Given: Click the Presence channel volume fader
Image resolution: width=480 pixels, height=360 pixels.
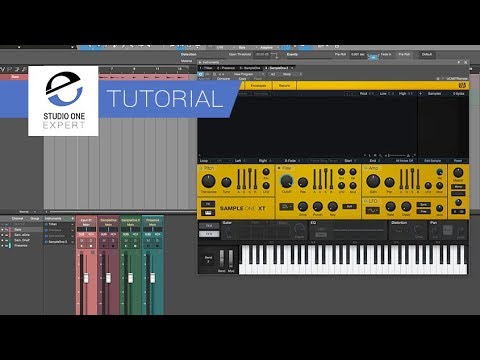Looking at the screenshot, I should pos(153,278).
